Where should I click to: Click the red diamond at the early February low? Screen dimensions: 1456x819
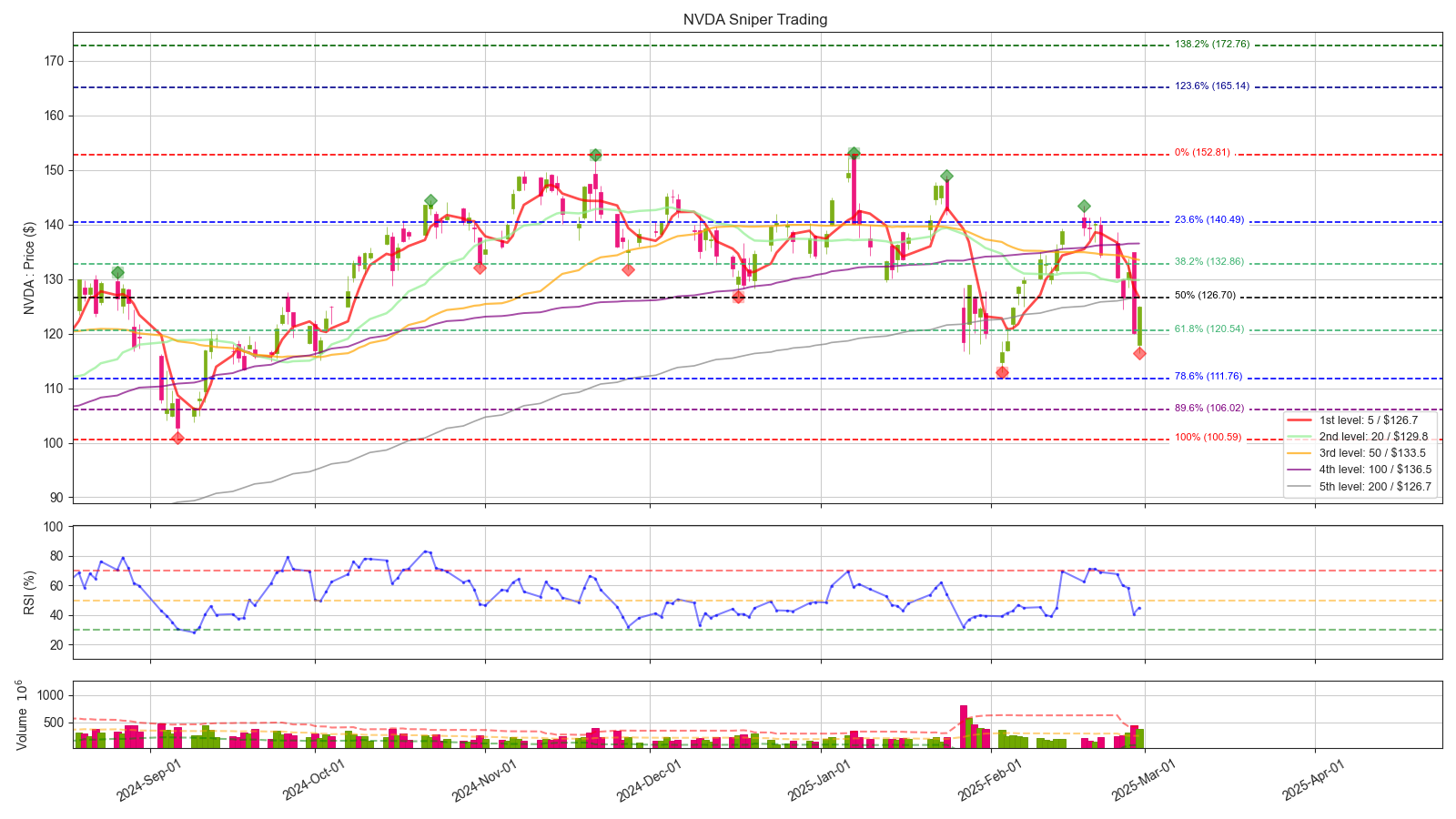pos(1002,372)
